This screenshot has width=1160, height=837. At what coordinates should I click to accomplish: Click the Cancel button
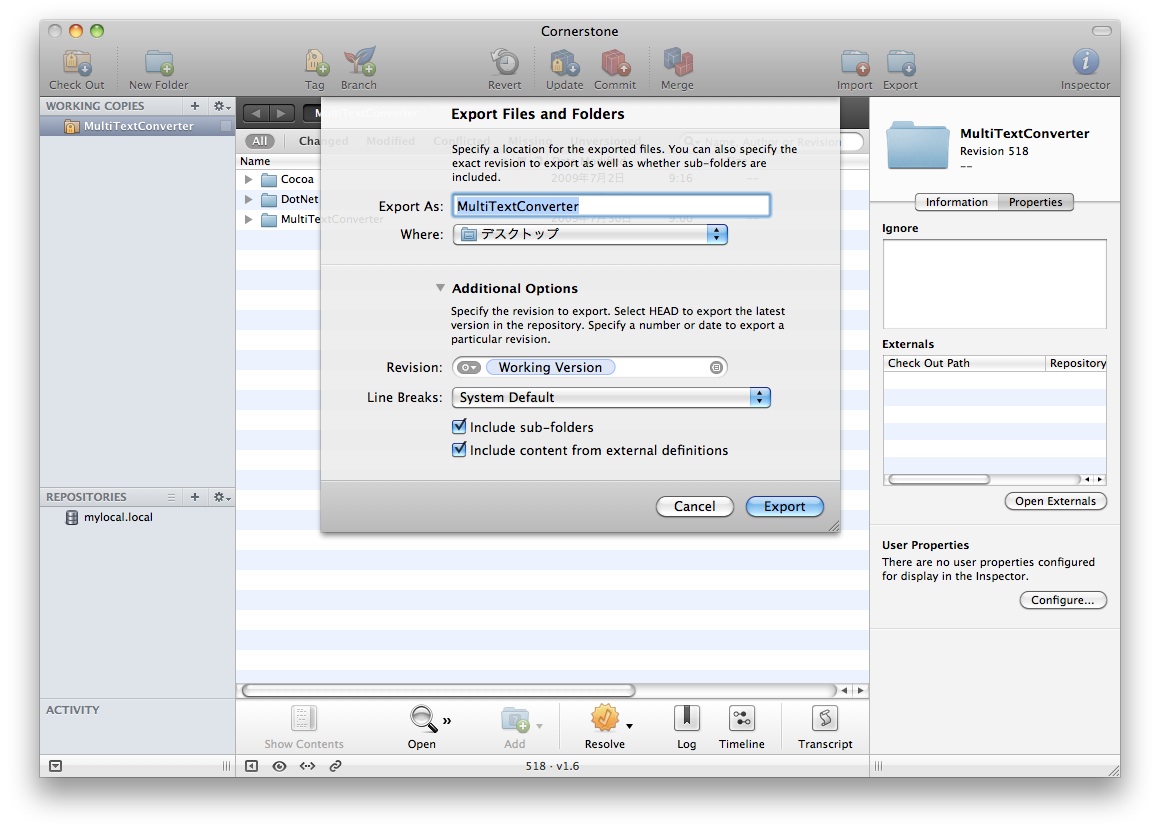695,506
